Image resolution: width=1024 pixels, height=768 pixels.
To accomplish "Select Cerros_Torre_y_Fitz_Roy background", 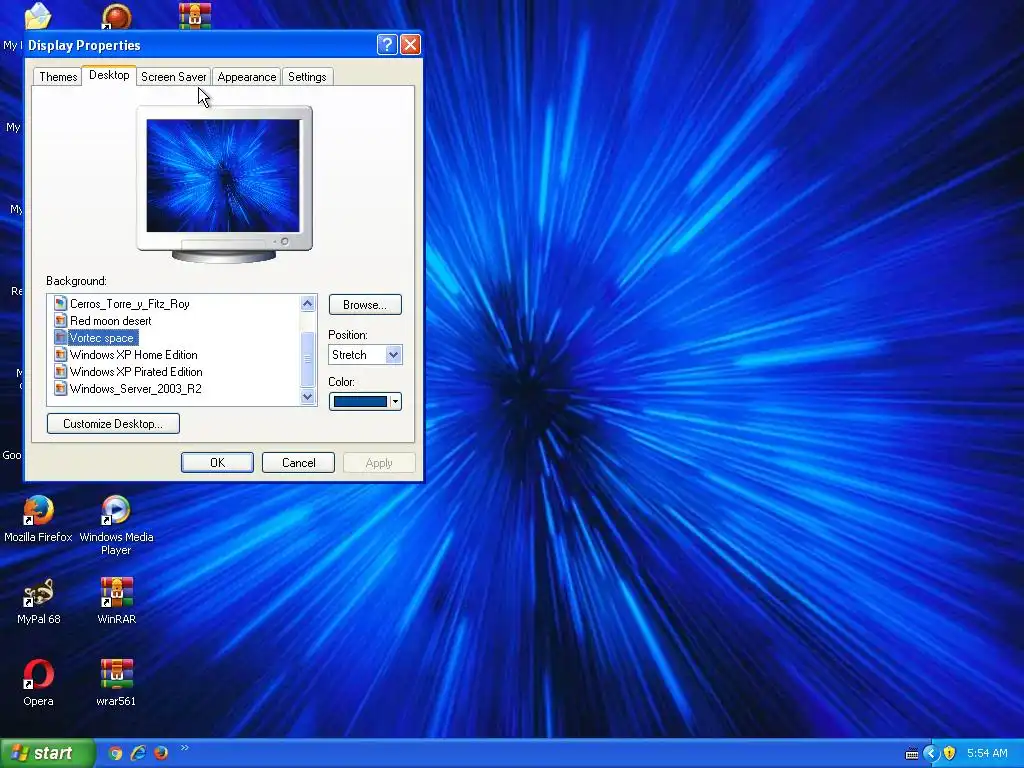I will [129, 304].
